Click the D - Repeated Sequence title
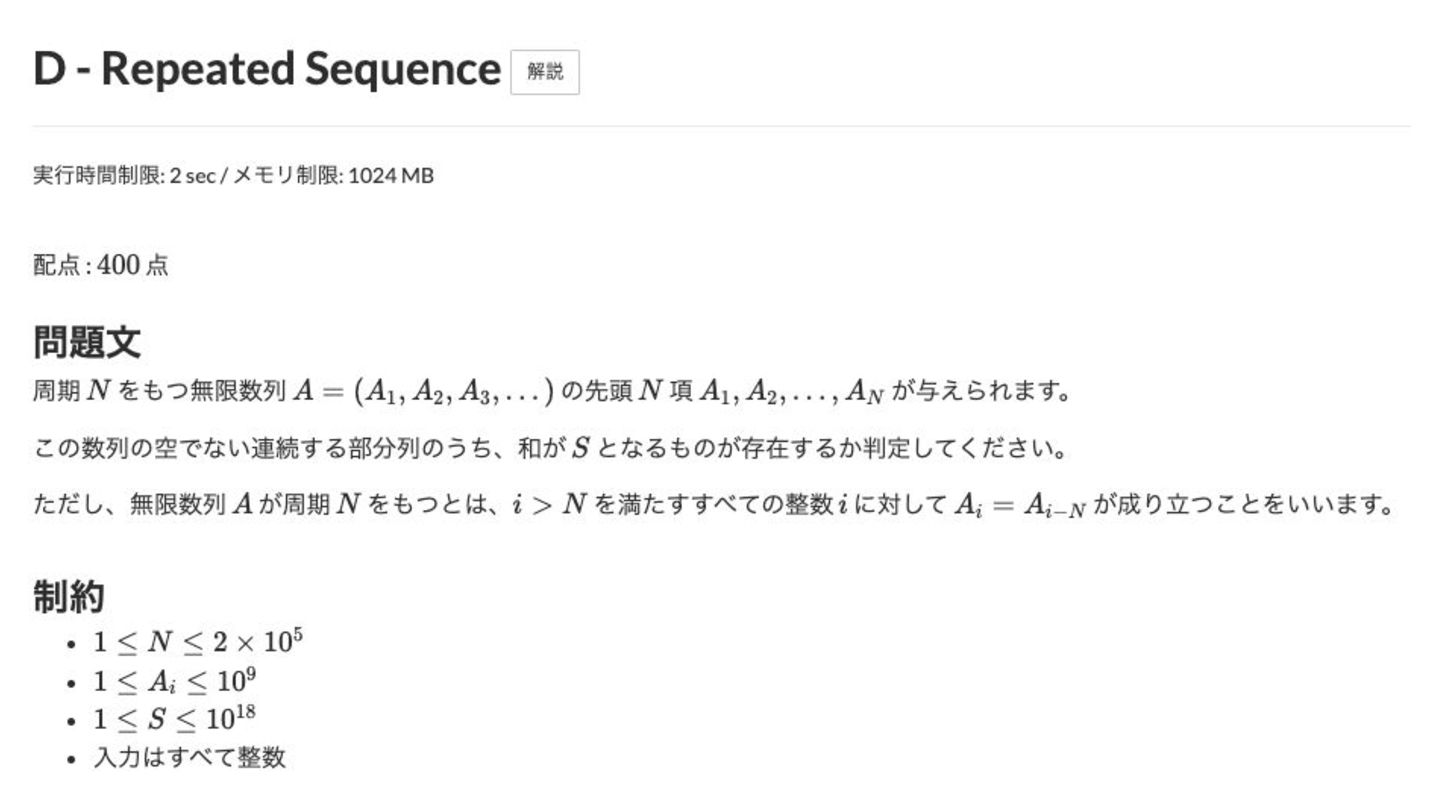Image resolution: width=1440 pixels, height=810 pixels. click(x=266, y=70)
